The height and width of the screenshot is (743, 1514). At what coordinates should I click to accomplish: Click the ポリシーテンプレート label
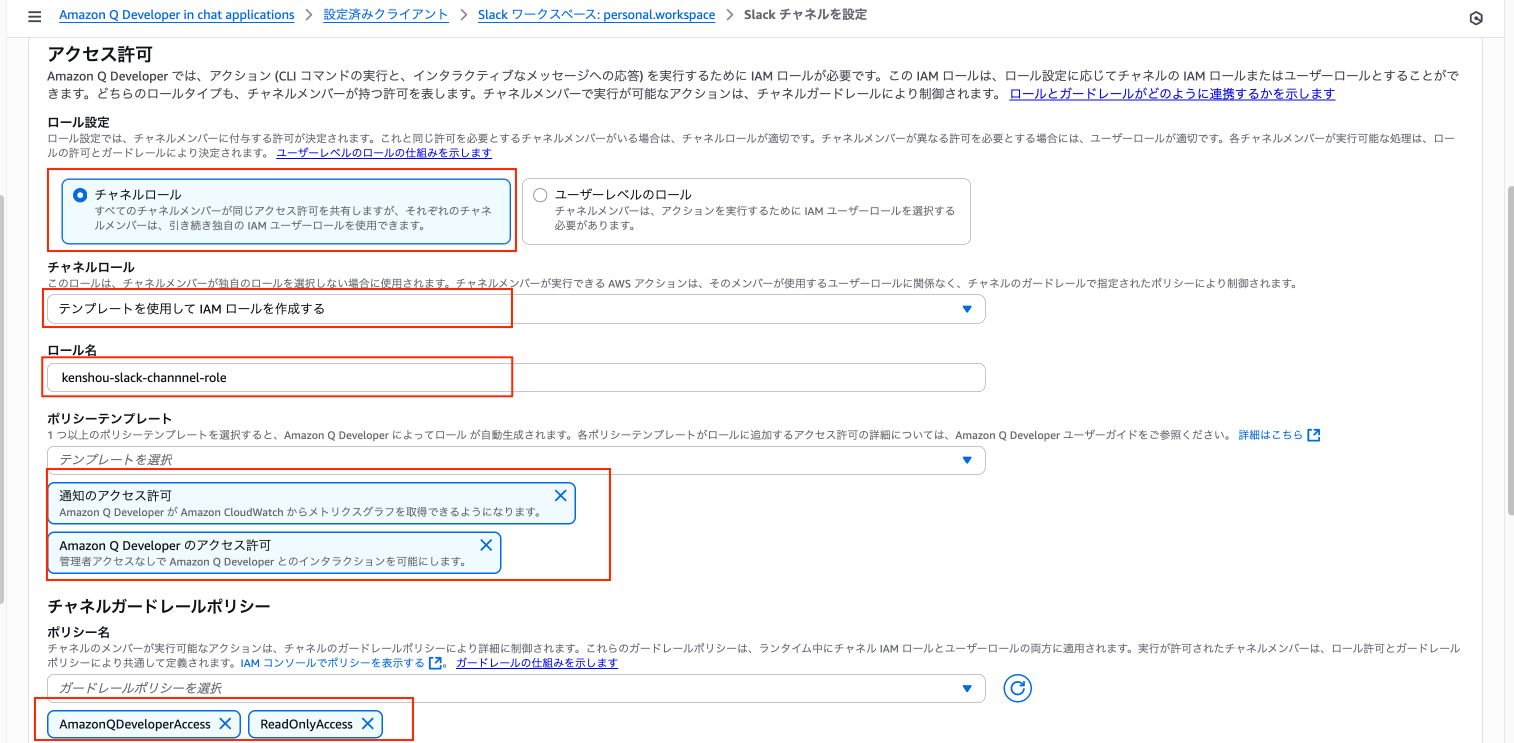110,418
